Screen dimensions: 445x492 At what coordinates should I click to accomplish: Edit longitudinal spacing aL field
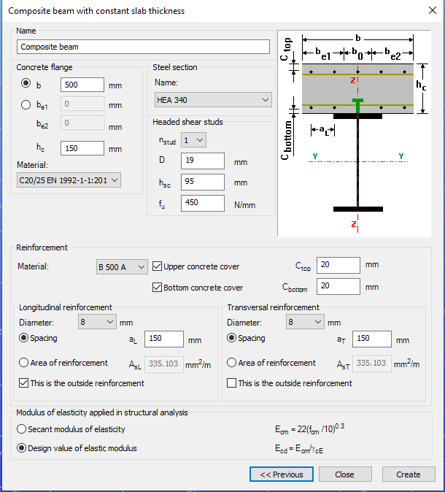pyautogui.click(x=164, y=339)
